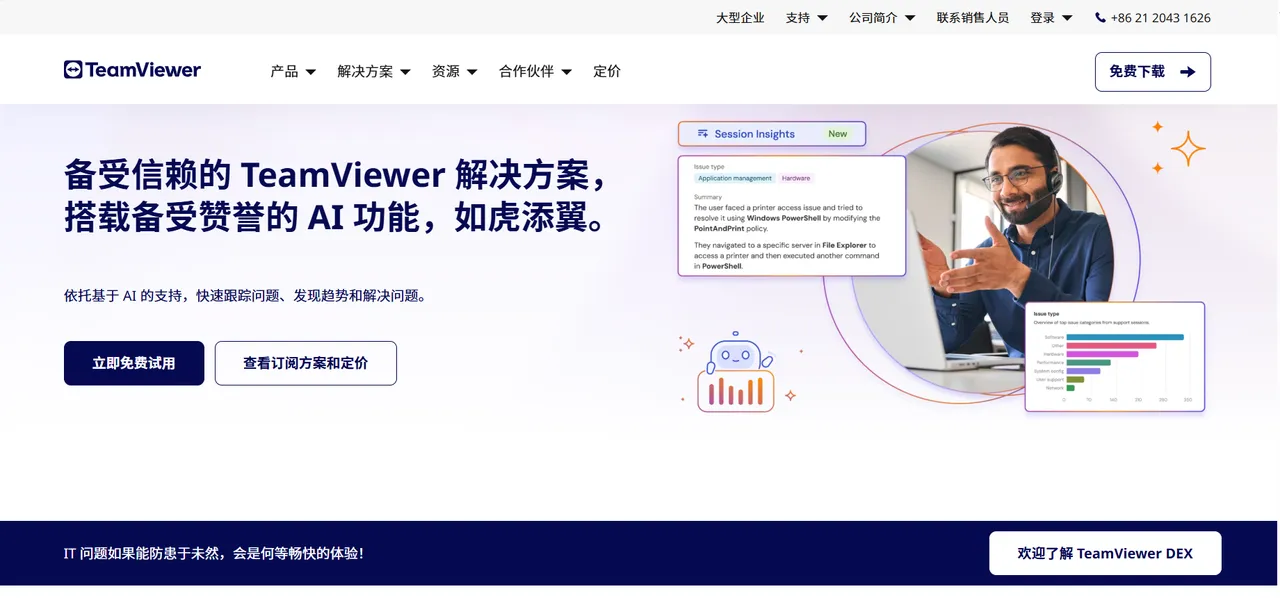Expand the 产品 dropdown arrow

click(311, 72)
